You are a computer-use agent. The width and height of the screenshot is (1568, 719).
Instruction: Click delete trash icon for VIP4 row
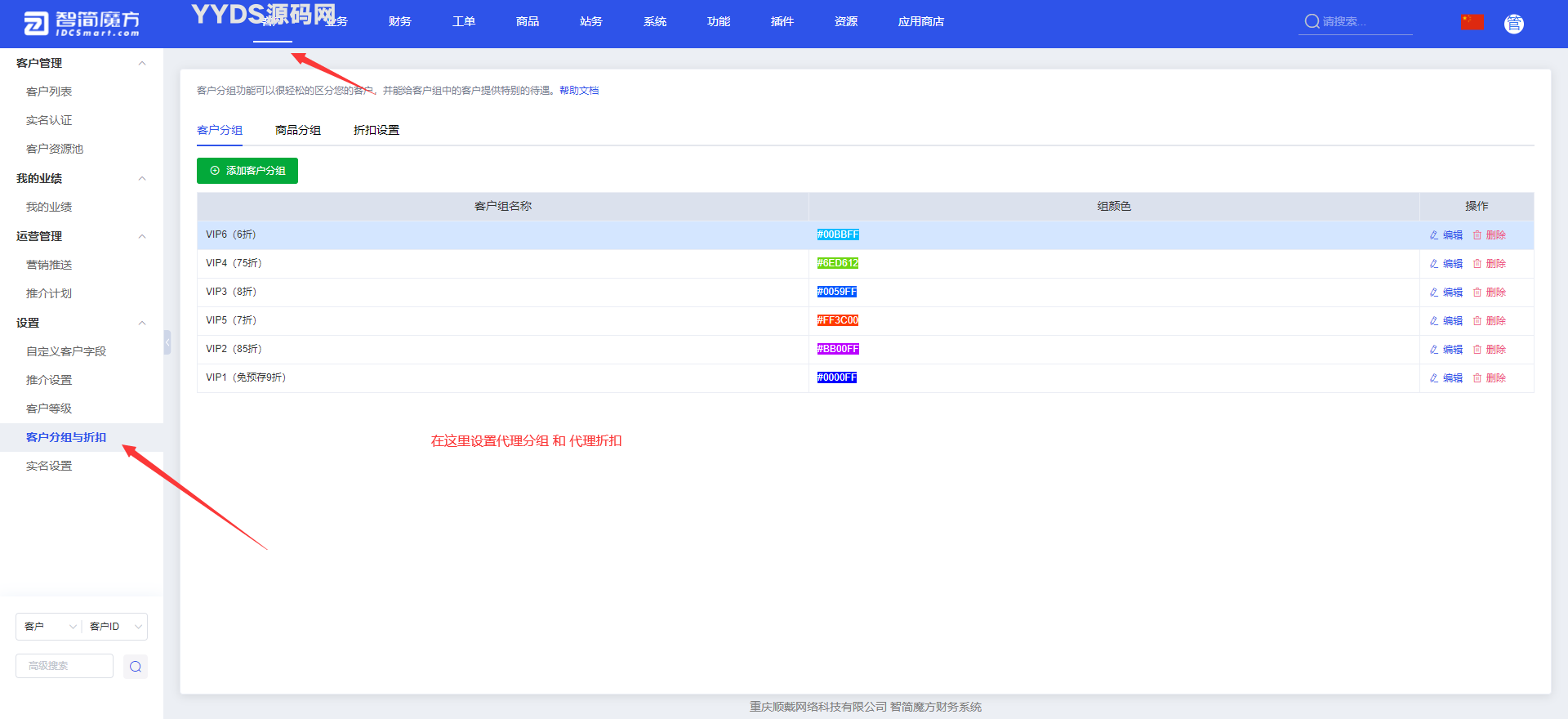pos(1477,264)
